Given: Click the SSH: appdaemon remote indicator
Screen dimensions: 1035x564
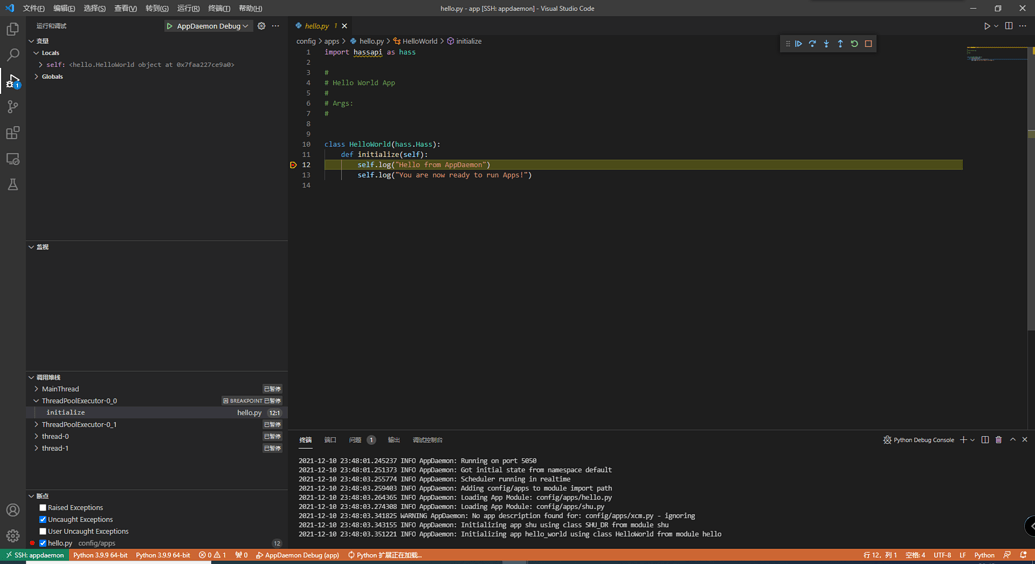Looking at the screenshot, I should [x=34, y=555].
